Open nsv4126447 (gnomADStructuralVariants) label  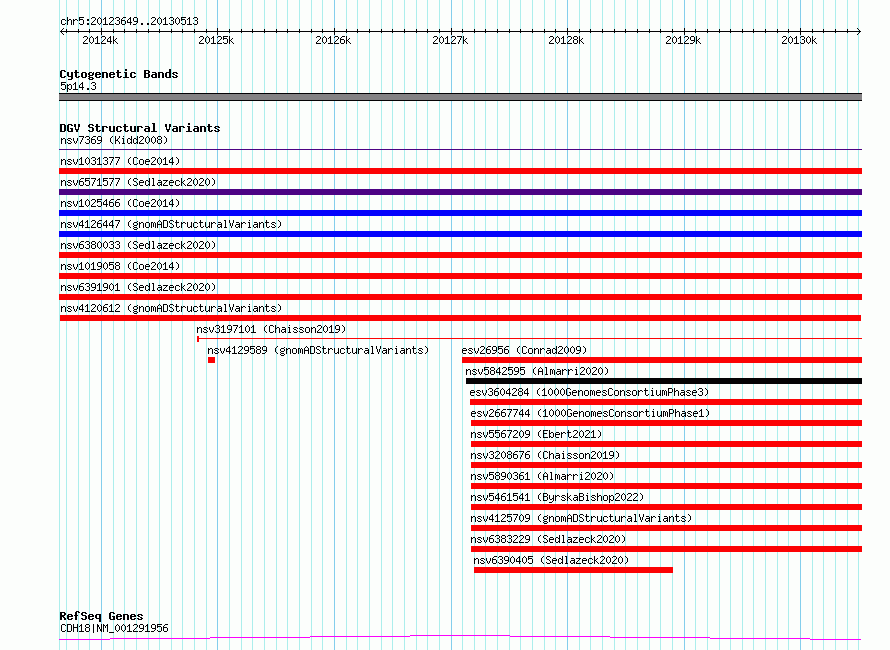(x=171, y=224)
